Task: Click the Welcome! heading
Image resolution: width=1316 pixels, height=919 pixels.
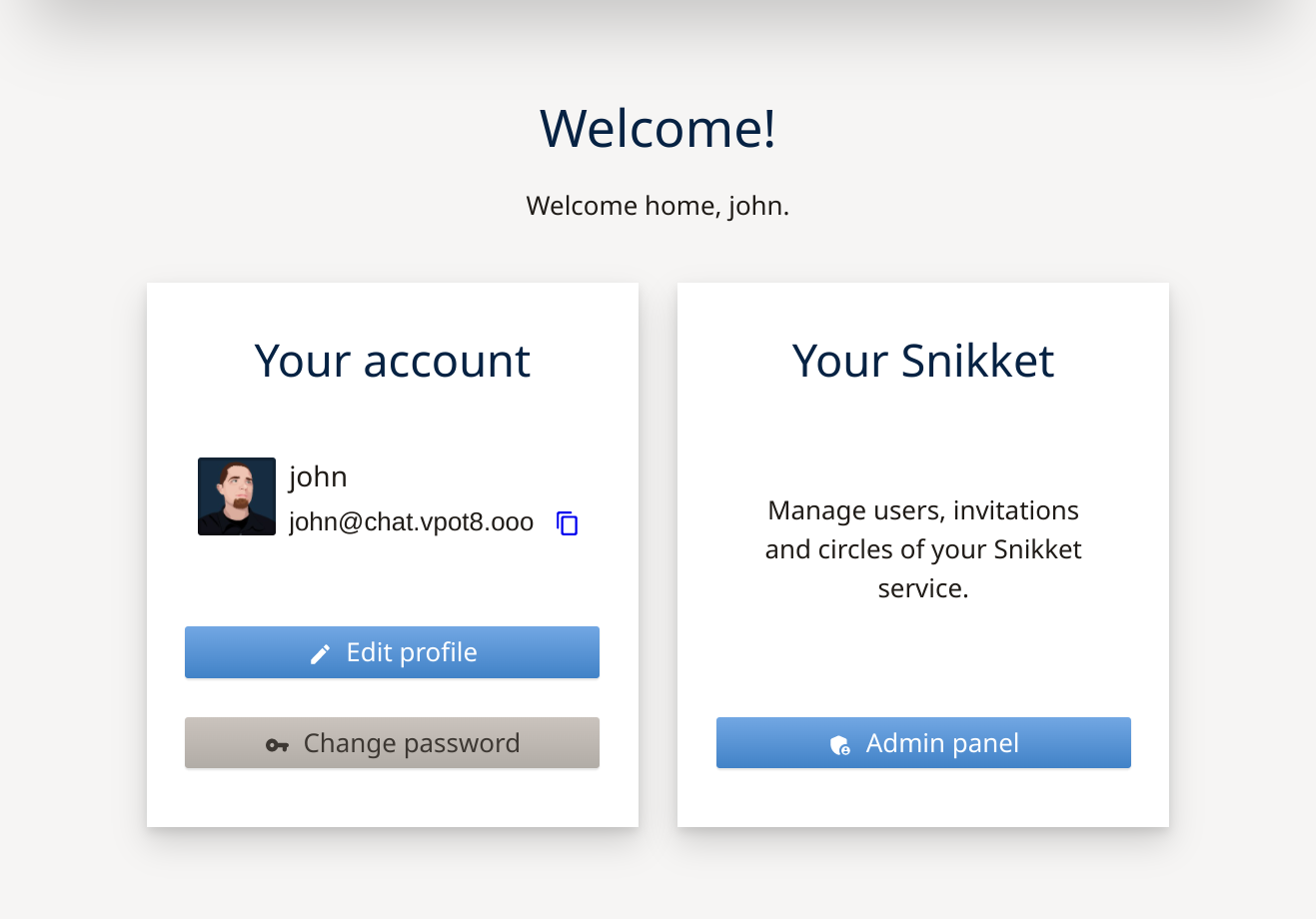Action: pyautogui.click(x=658, y=129)
